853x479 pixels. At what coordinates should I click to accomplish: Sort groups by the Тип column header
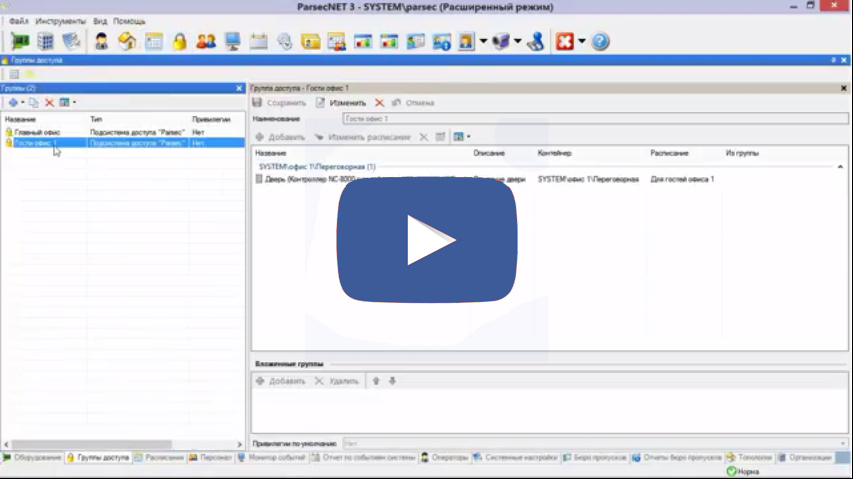(x=96, y=119)
